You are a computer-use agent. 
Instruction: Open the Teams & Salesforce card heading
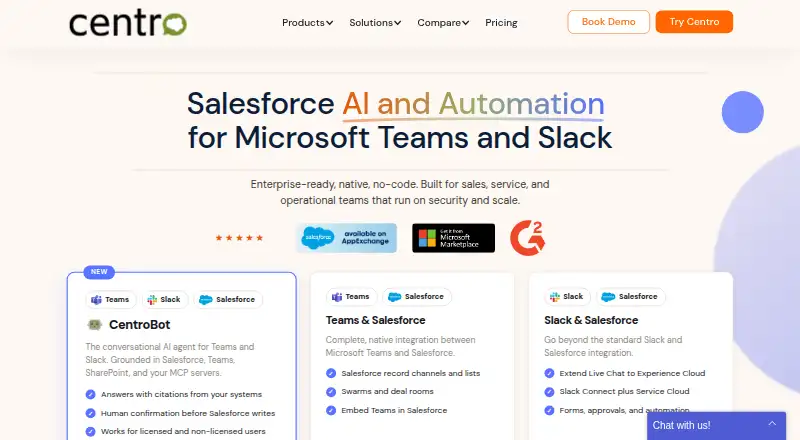[376, 320]
